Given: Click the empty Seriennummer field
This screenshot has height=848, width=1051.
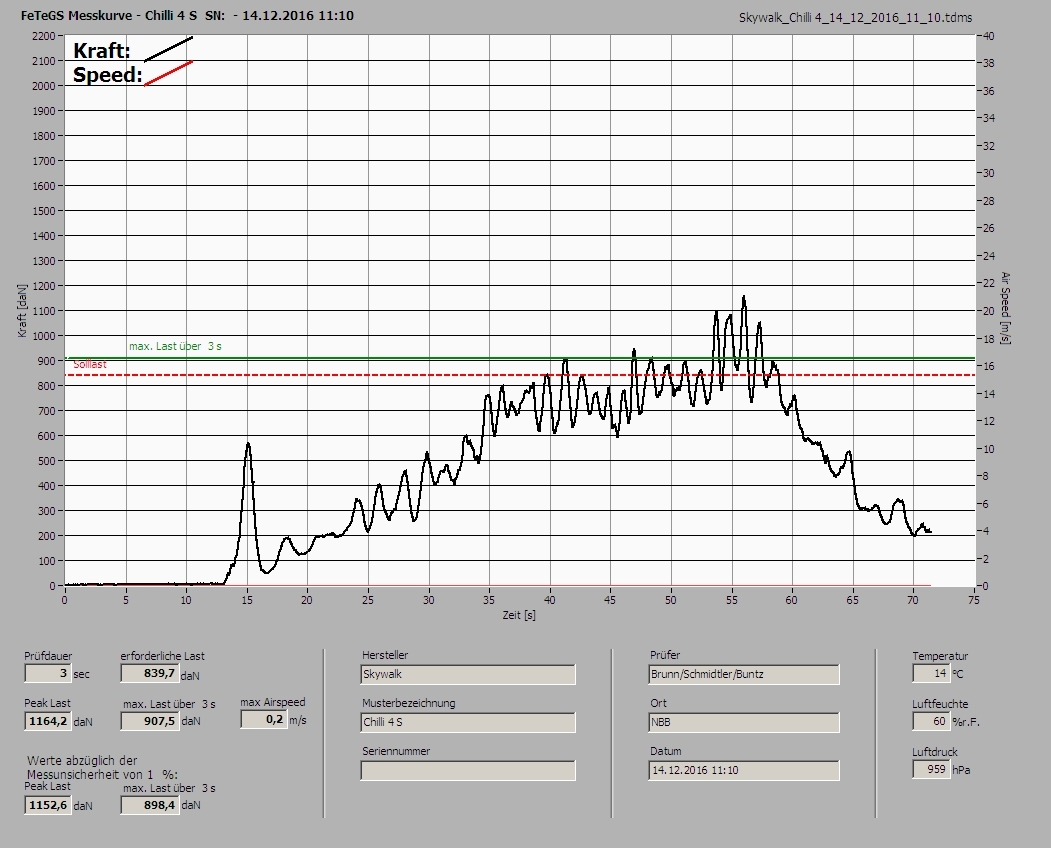Looking at the screenshot, I should (x=468, y=770).
